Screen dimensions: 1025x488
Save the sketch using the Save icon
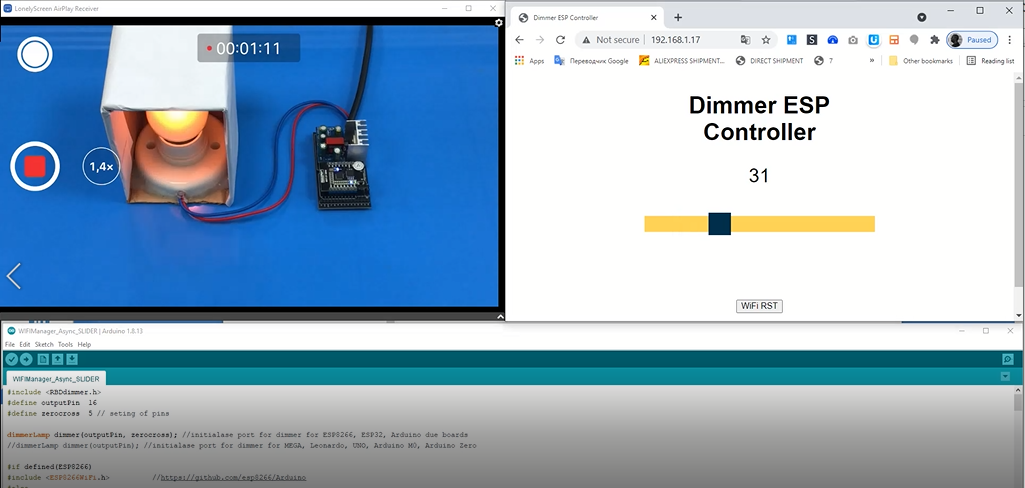(x=72, y=359)
